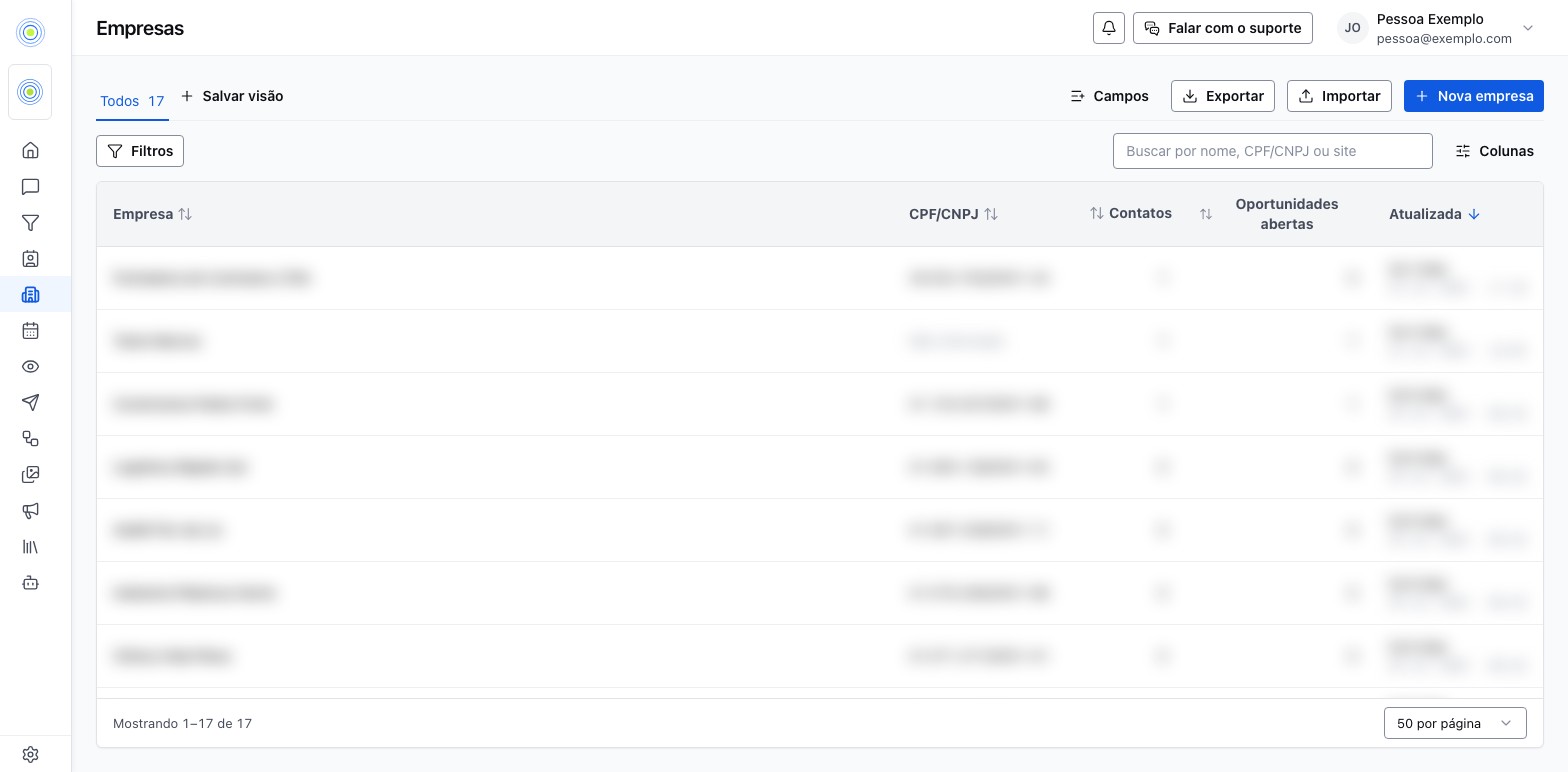Click the workspace logo box in sidebar
This screenshot has width=1568, height=772.
point(31,92)
